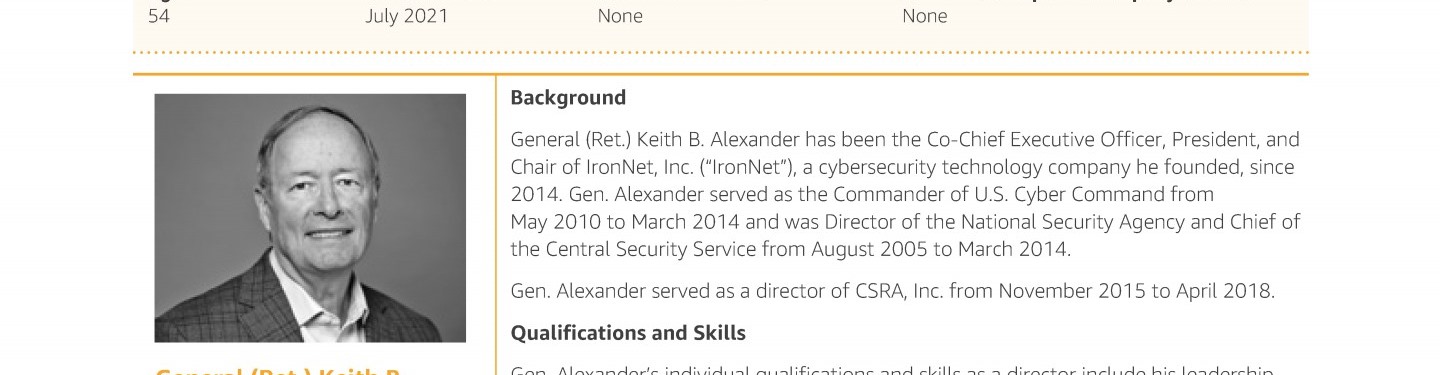Viewport: 1440px width, 375px height.
Task: Select the Background section heading
Action: pos(568,98)
